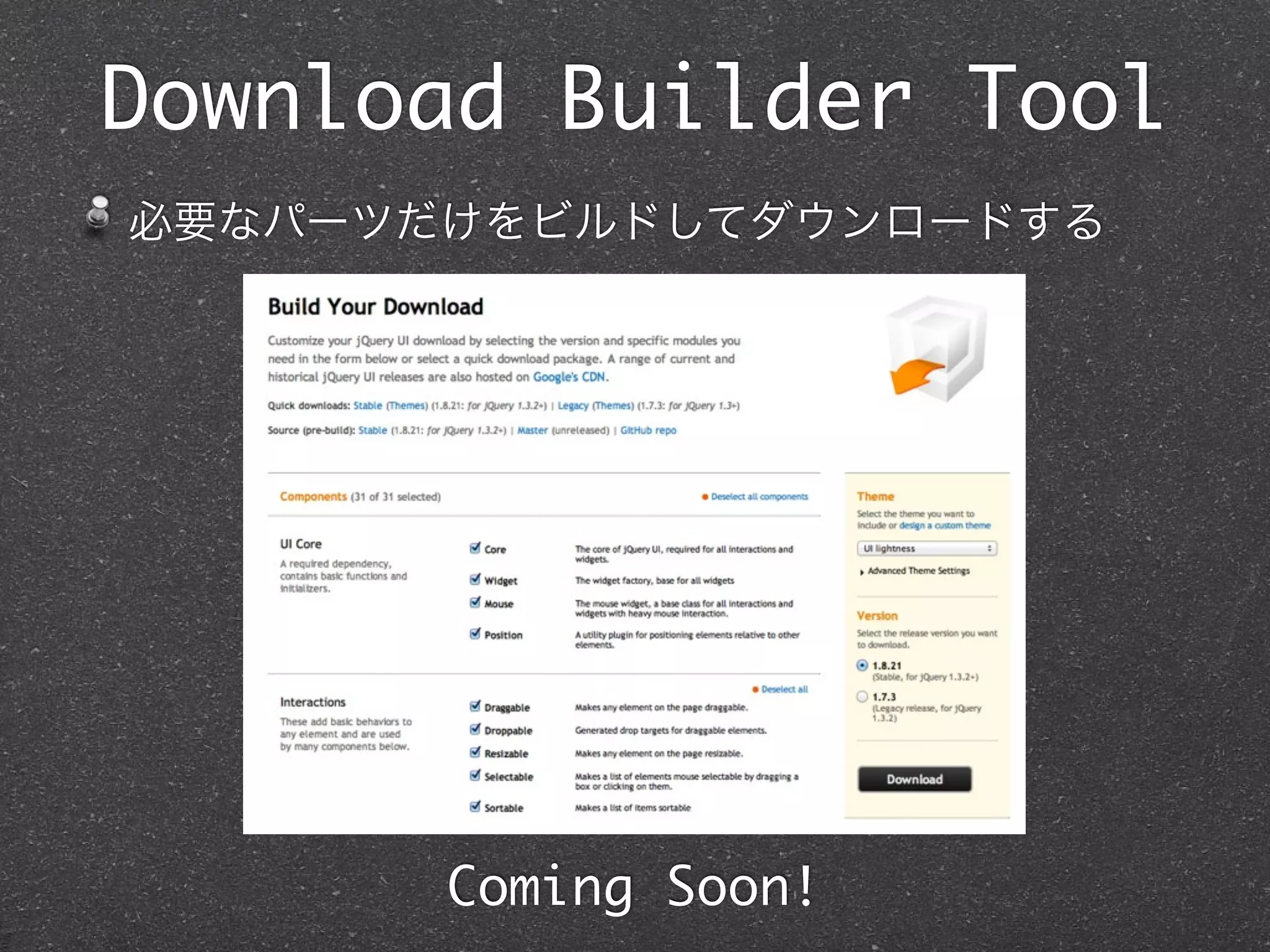Open design a custom theme link

click(x=945, y=526)
